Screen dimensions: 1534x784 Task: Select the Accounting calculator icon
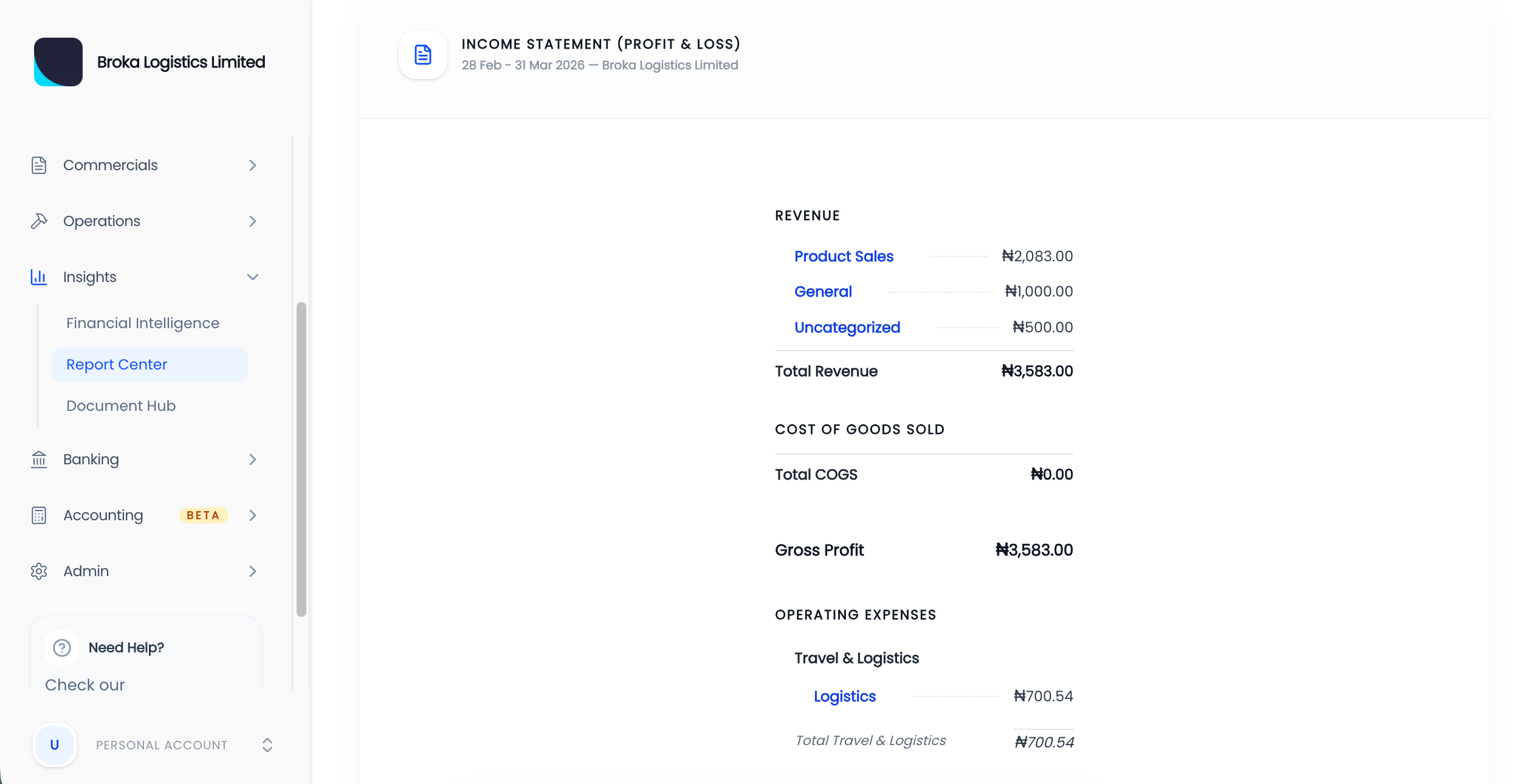coord(39,515)
